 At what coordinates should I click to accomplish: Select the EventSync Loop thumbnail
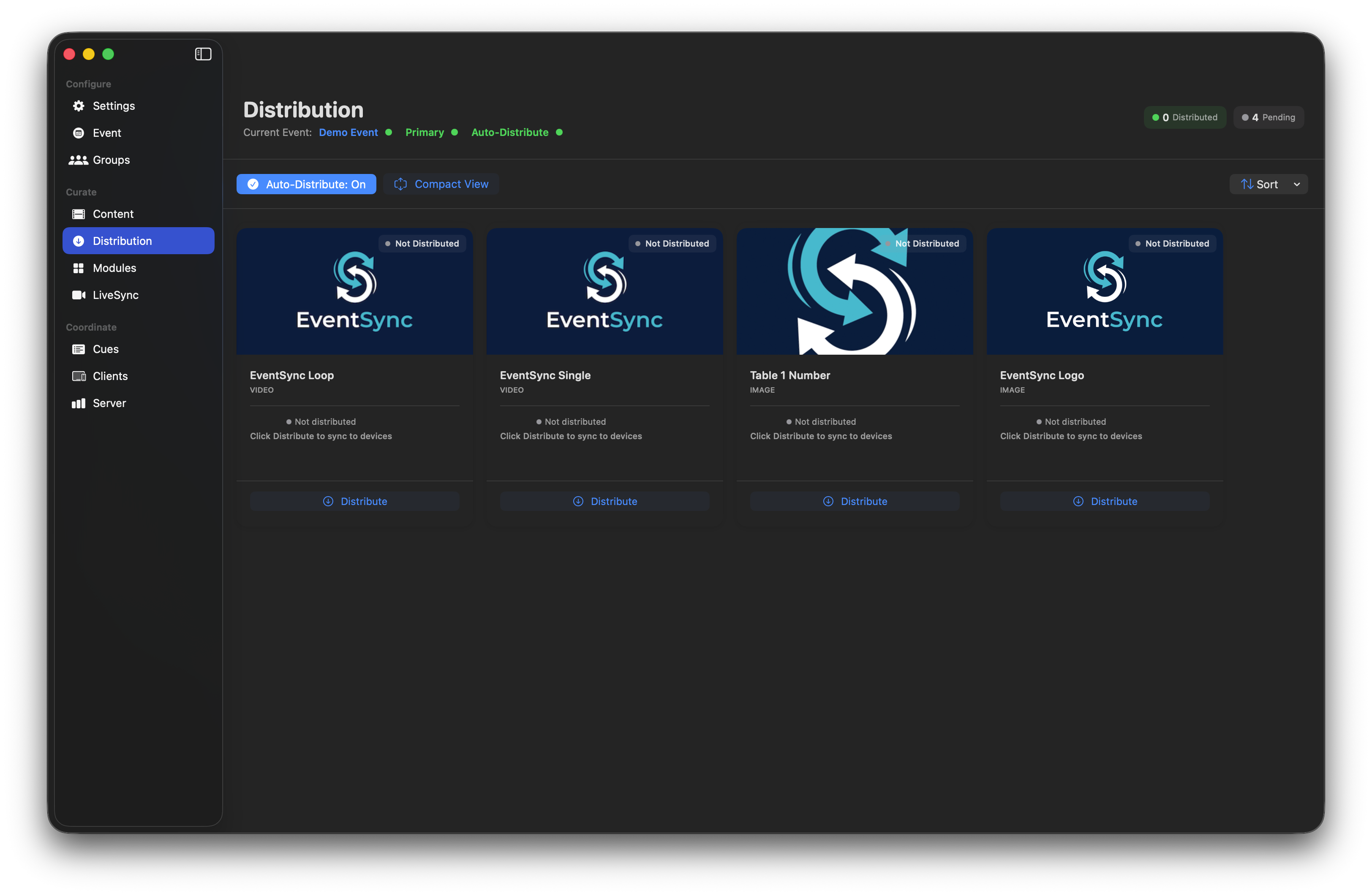click(x=354, y=292)
